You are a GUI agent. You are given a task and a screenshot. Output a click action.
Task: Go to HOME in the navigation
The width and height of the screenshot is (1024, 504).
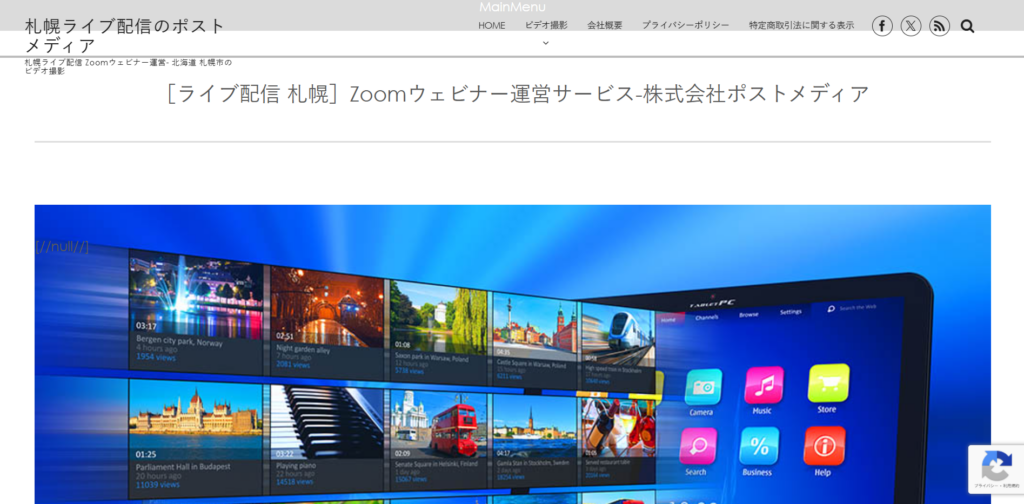(491, 25)
